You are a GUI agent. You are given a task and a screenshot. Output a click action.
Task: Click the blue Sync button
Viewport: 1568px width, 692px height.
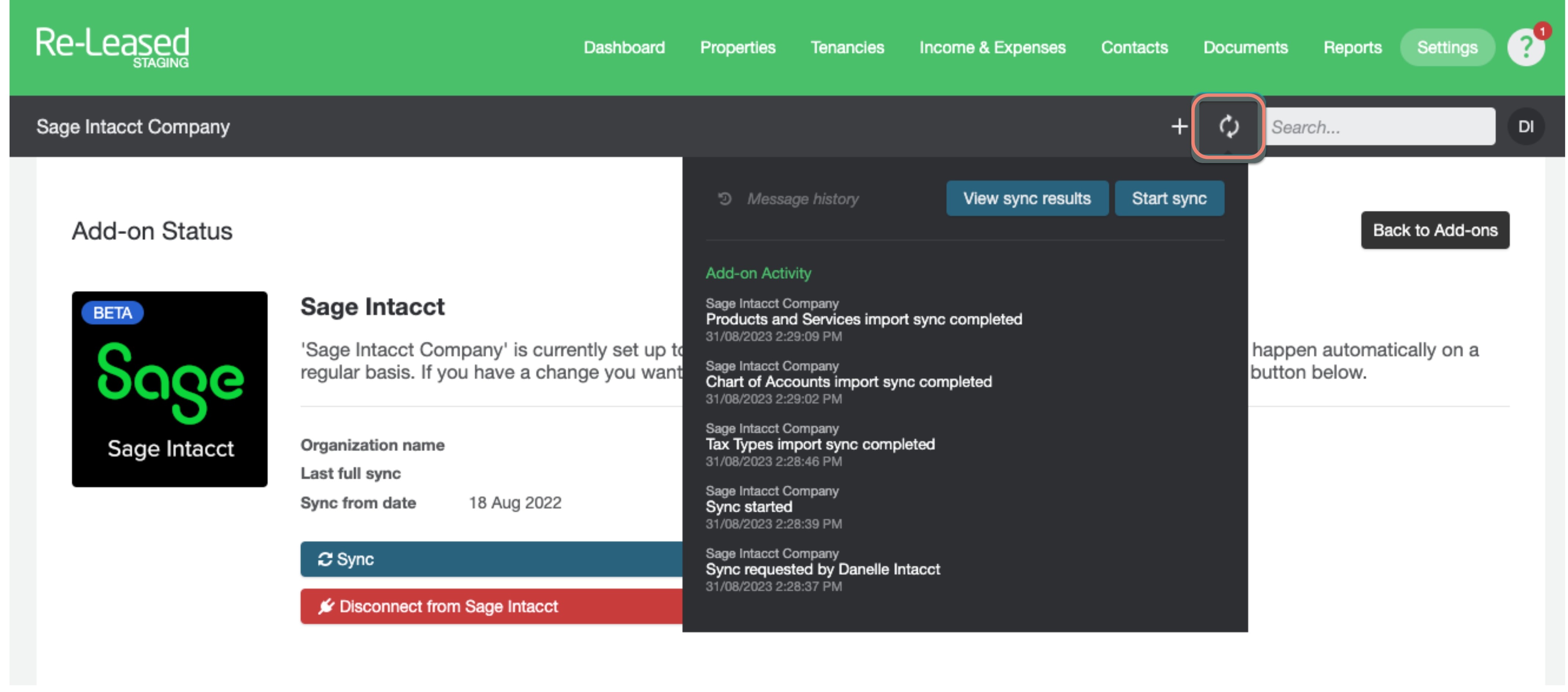(491, 559)
